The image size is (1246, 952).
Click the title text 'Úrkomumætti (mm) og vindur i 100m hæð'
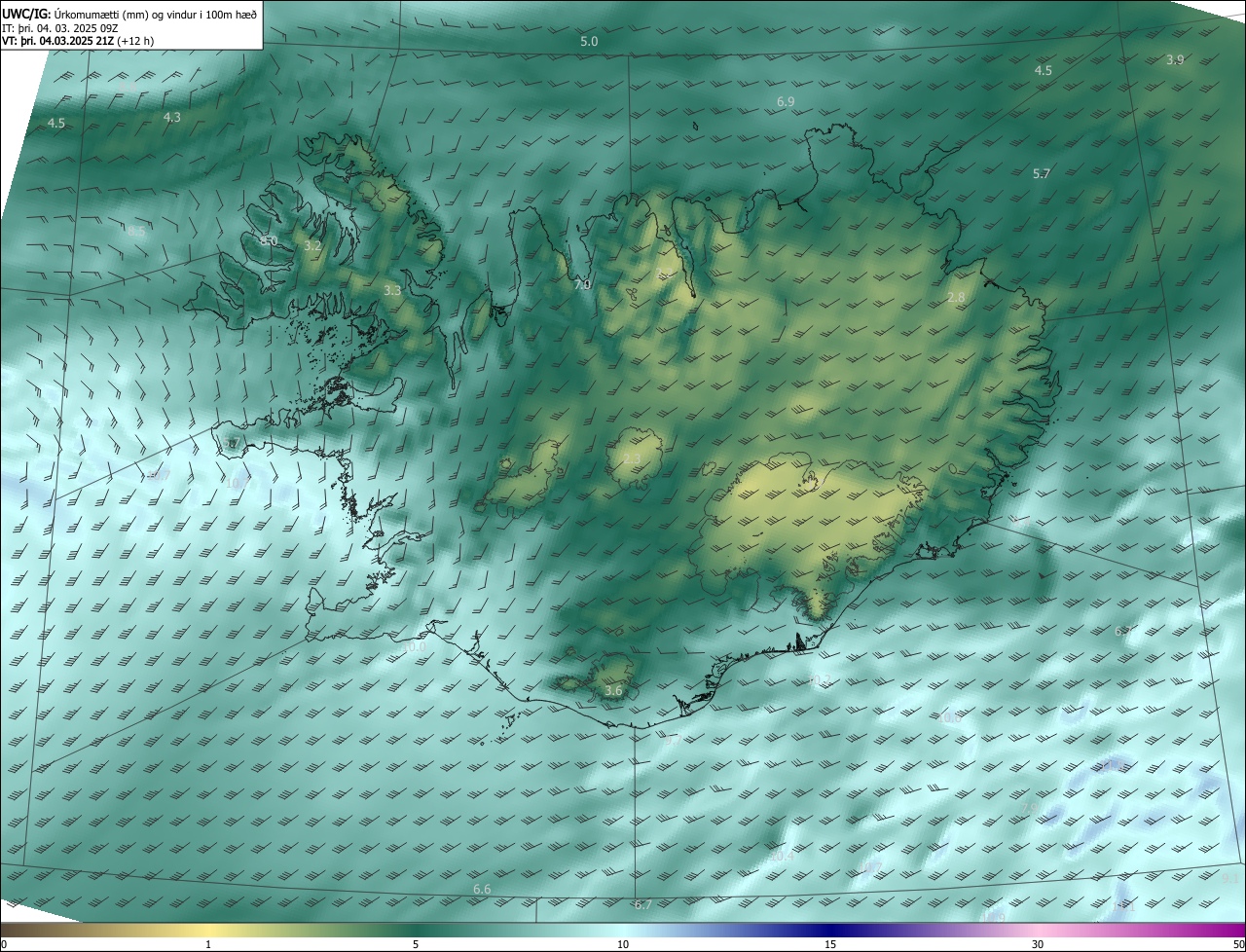point(156,14)
